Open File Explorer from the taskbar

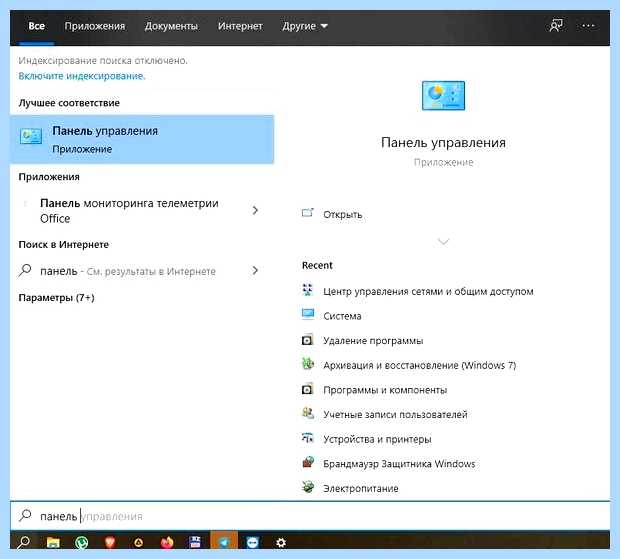click(53, 542)
